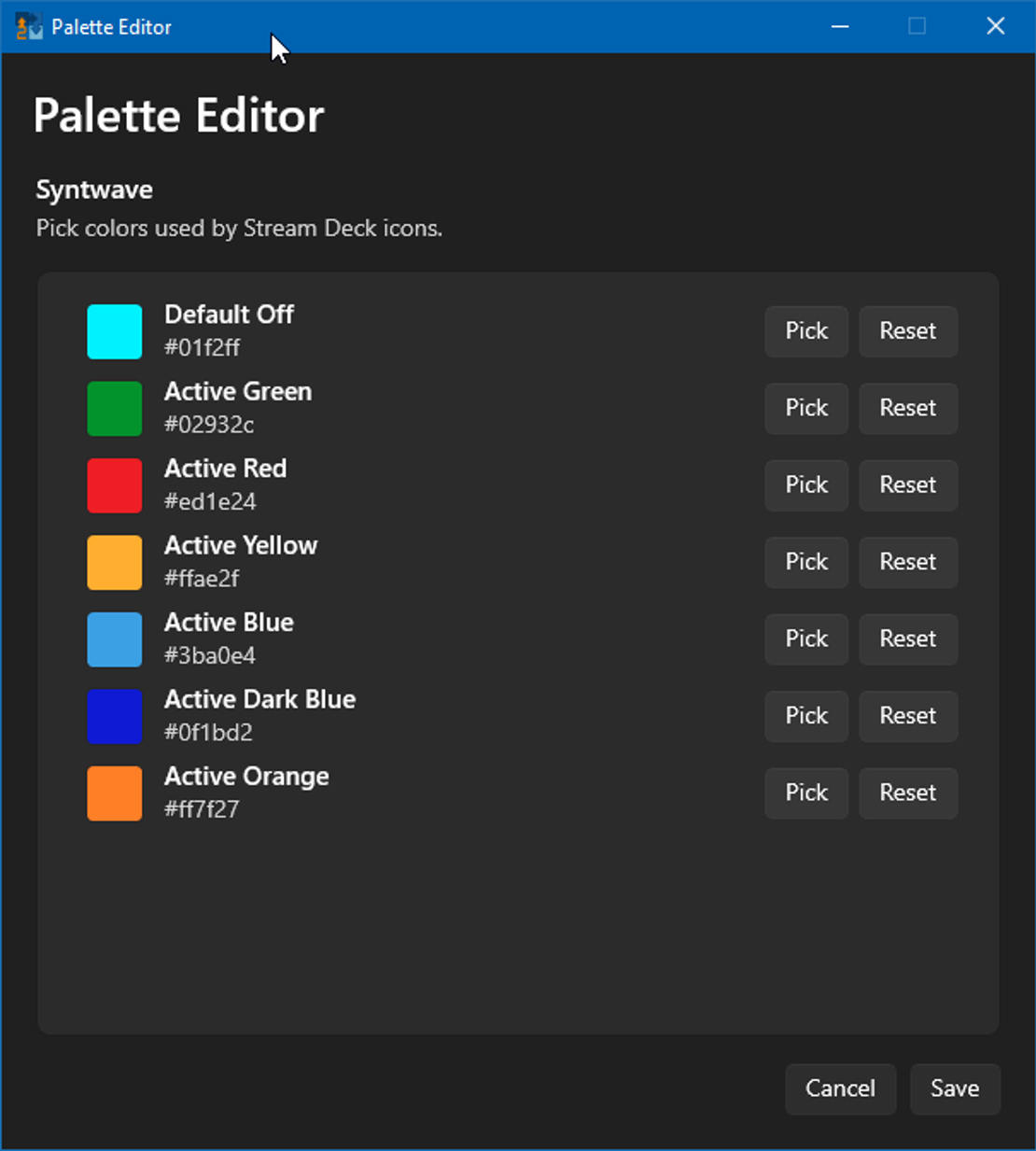The width and height of the screenshot is (1036, 1151).
Task: Reset the Default Off color
Action: pos(906,331)
